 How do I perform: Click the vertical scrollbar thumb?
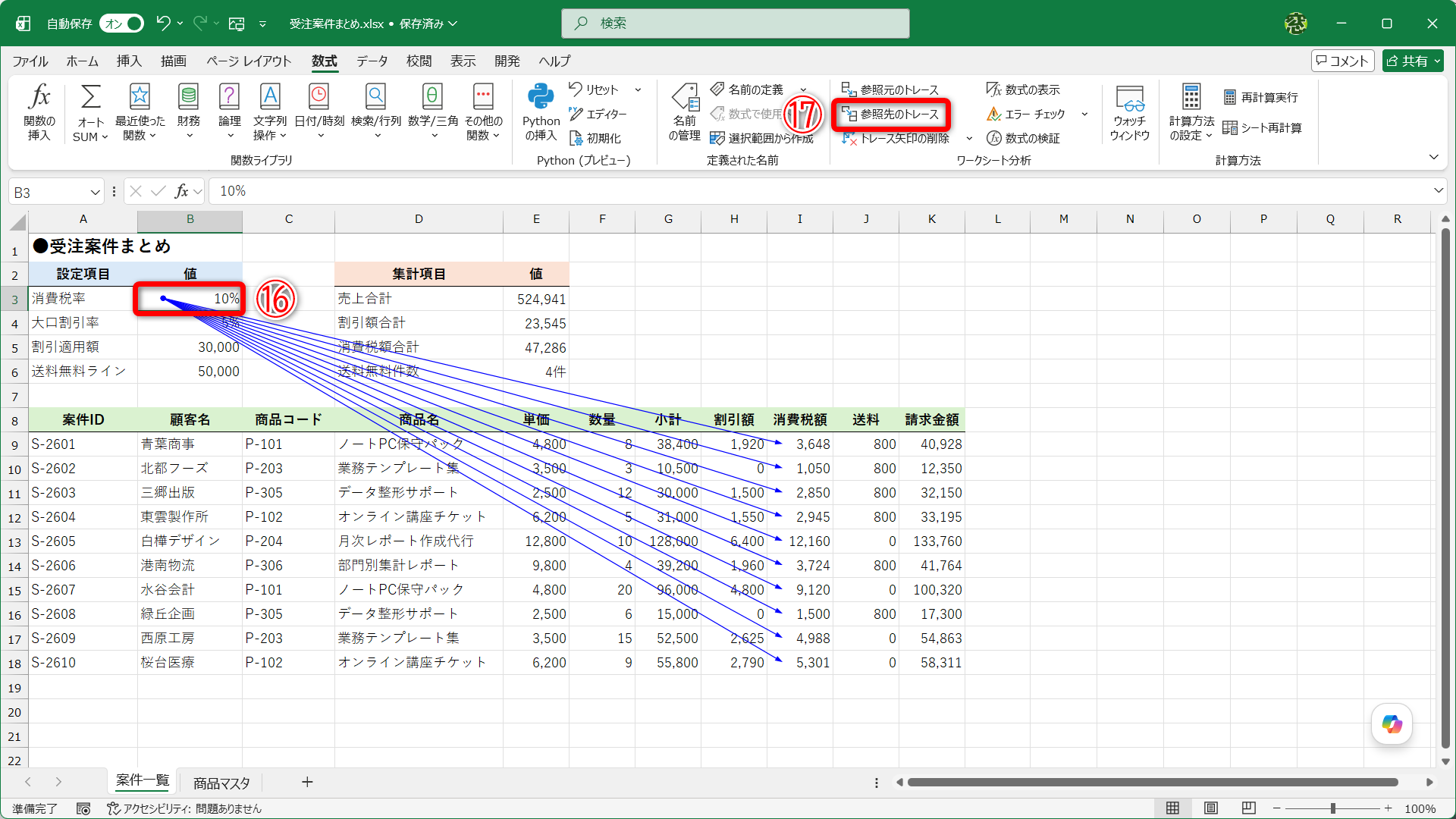click(x=1445, y=489)
